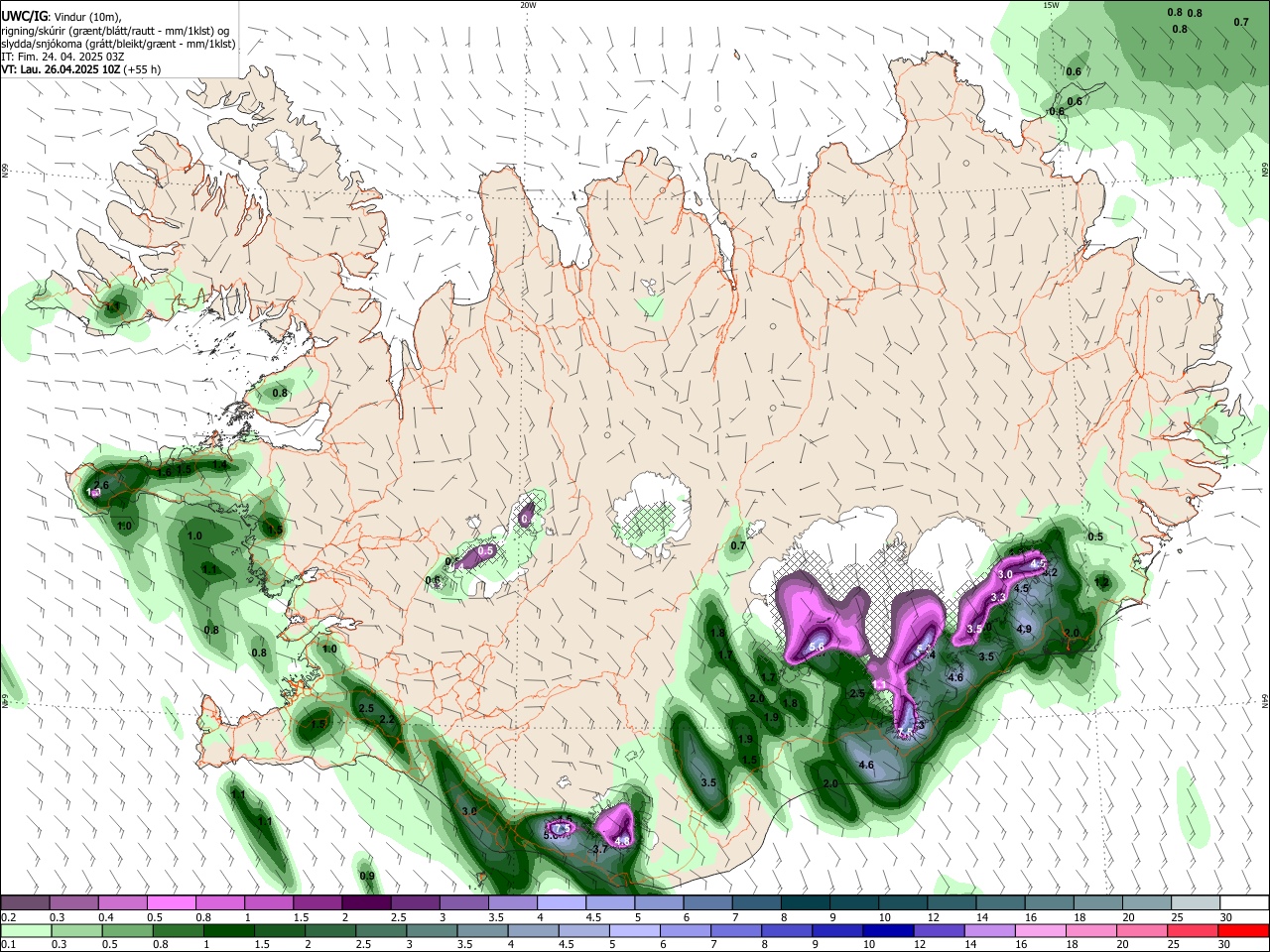Click the bottom legend swatch starting at 25
Screen dimensions: 1270x952
coord(1193,931)
